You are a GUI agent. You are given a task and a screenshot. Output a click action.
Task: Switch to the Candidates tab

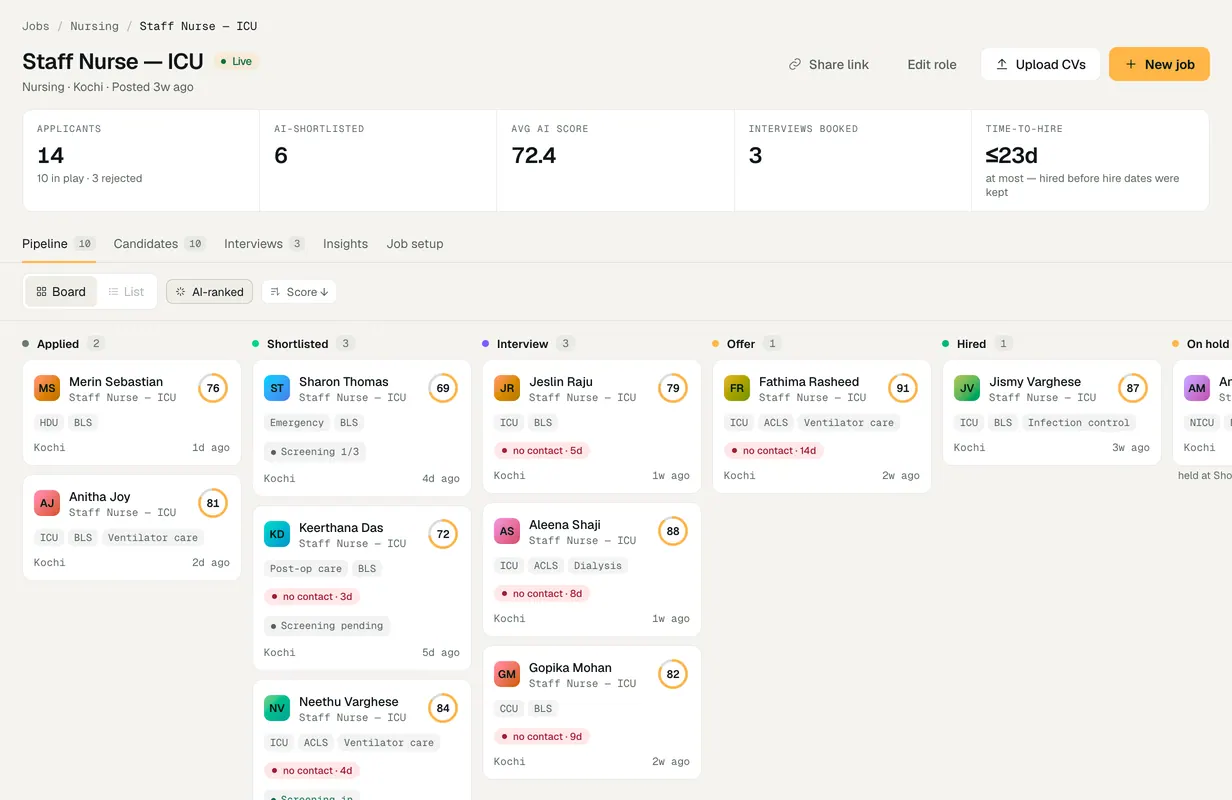(x=160, y=244)
